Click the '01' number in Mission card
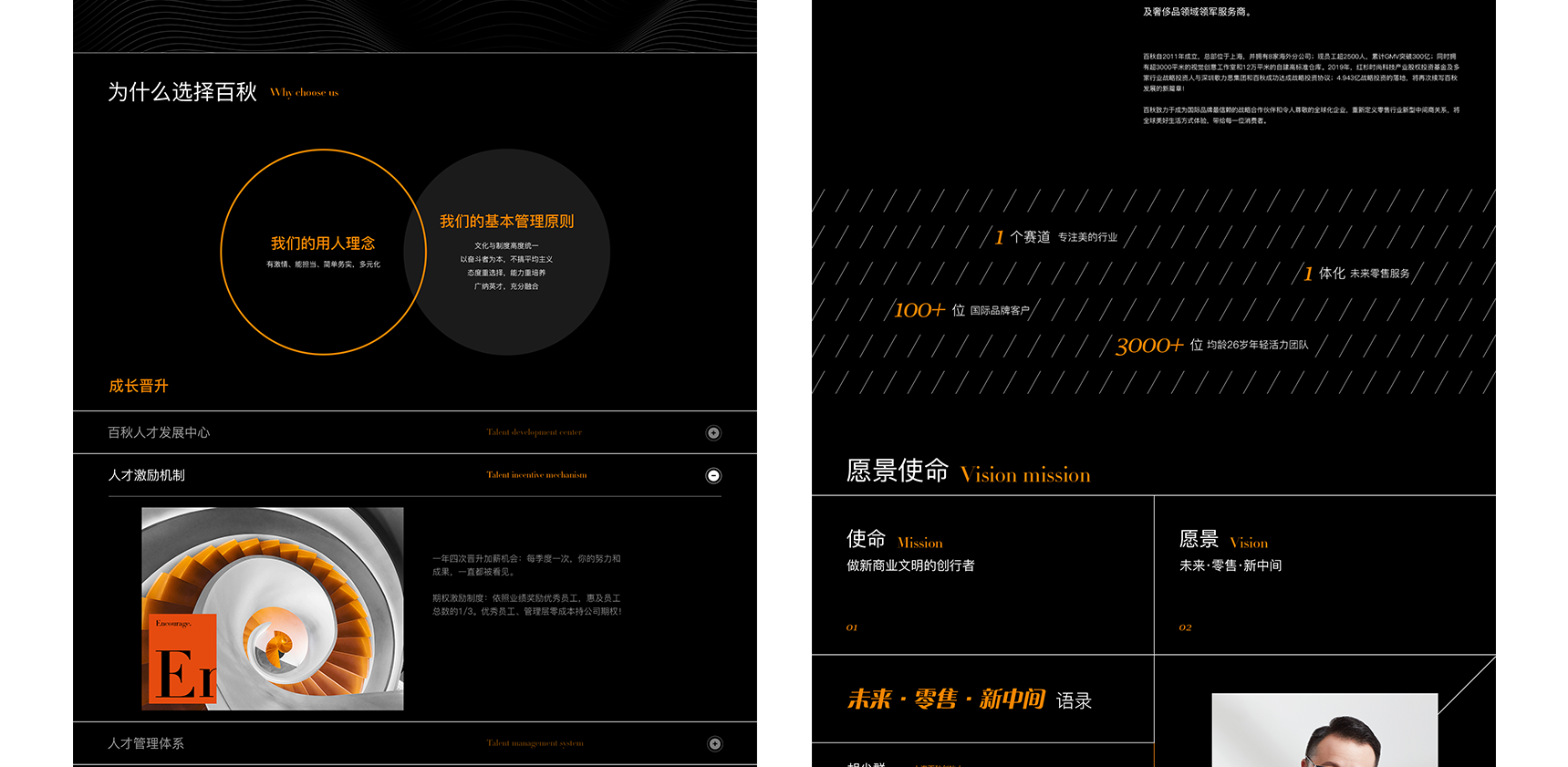Image resolution: width=1568 pixels, height=767 pixels. click(852, 627)
